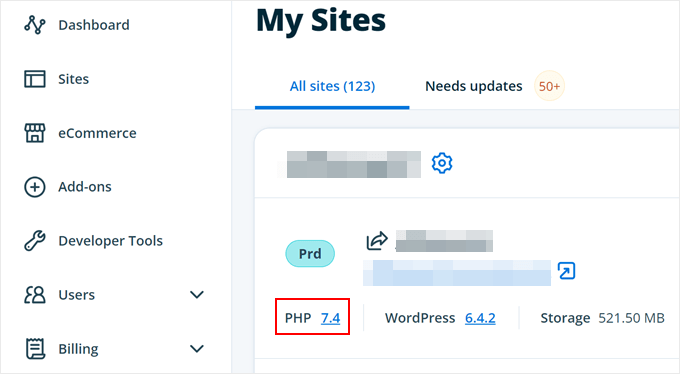
Task: Click the 50+ updates badge
Action: click(549, 86)
